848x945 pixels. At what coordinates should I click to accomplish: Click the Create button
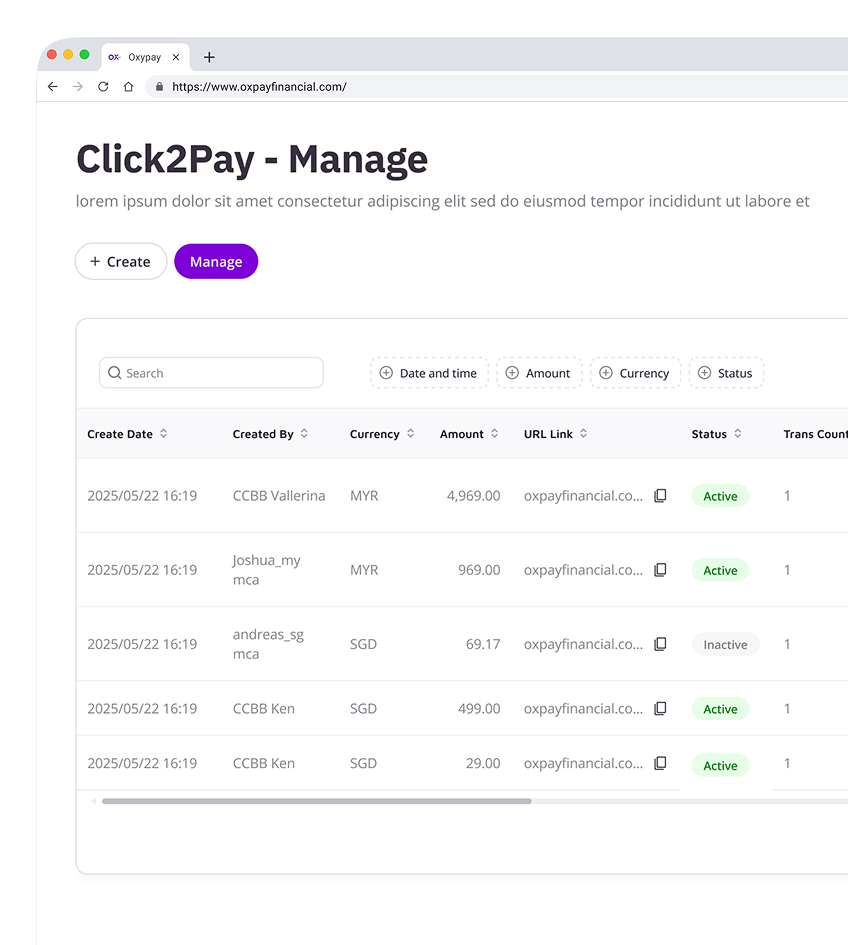coord(120,262)
